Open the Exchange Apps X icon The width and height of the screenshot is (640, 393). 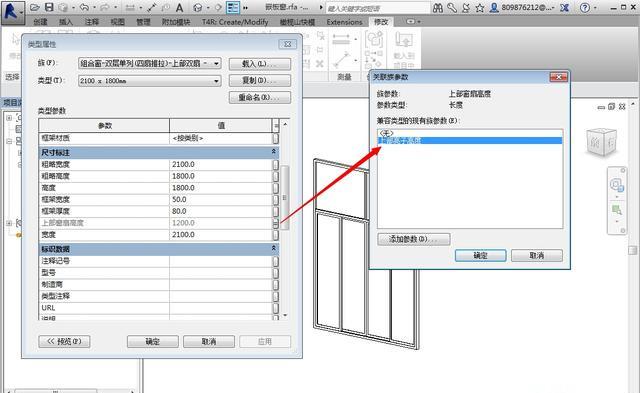click(x=564, y=7)
